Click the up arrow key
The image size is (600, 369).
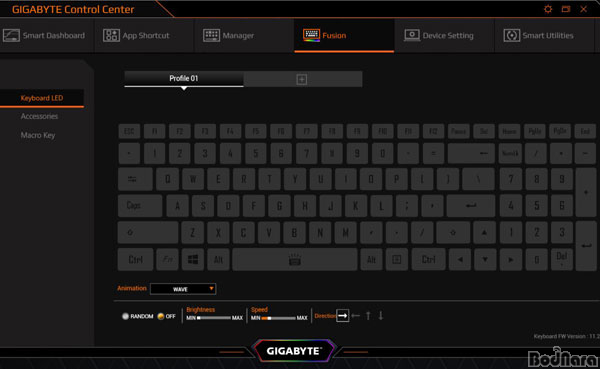pos(484,232)
